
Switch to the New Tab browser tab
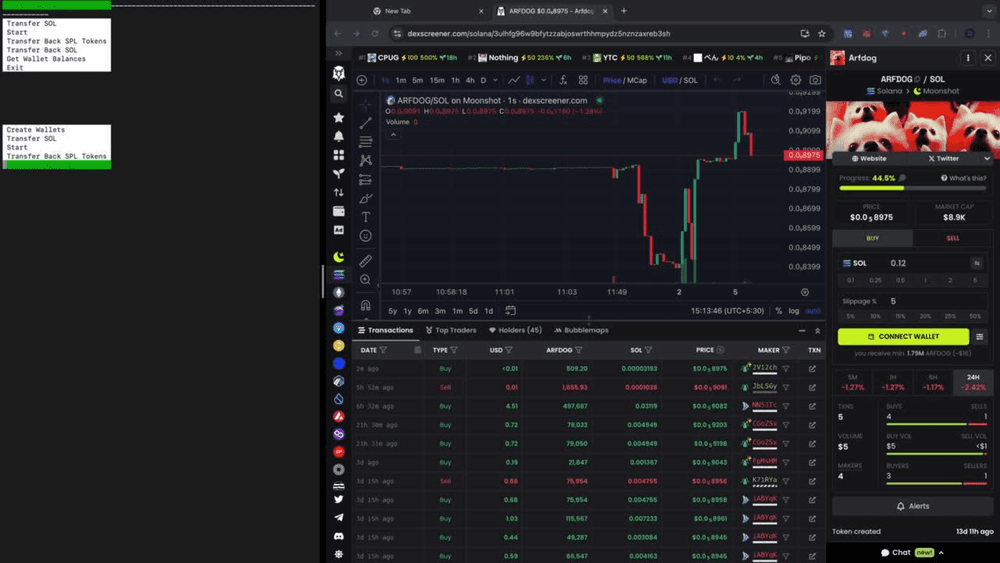(x=427, y=11)
